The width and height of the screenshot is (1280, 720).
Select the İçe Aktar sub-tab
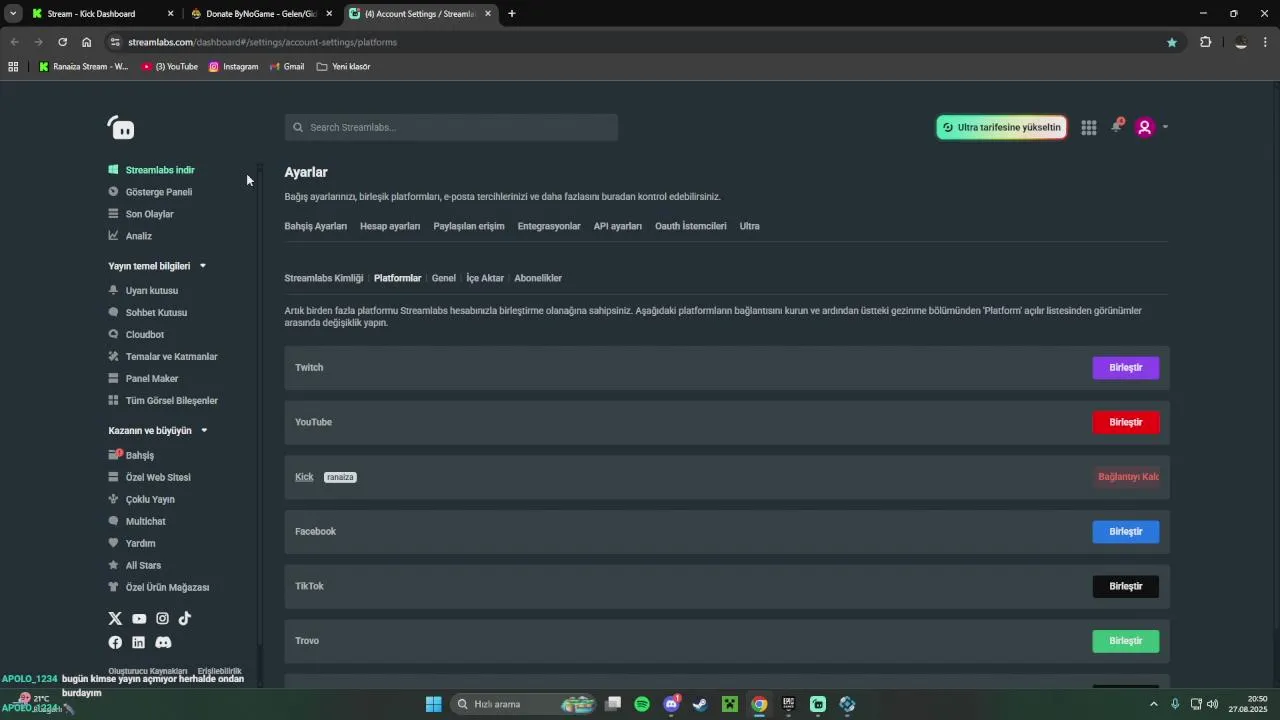point(485,278)
